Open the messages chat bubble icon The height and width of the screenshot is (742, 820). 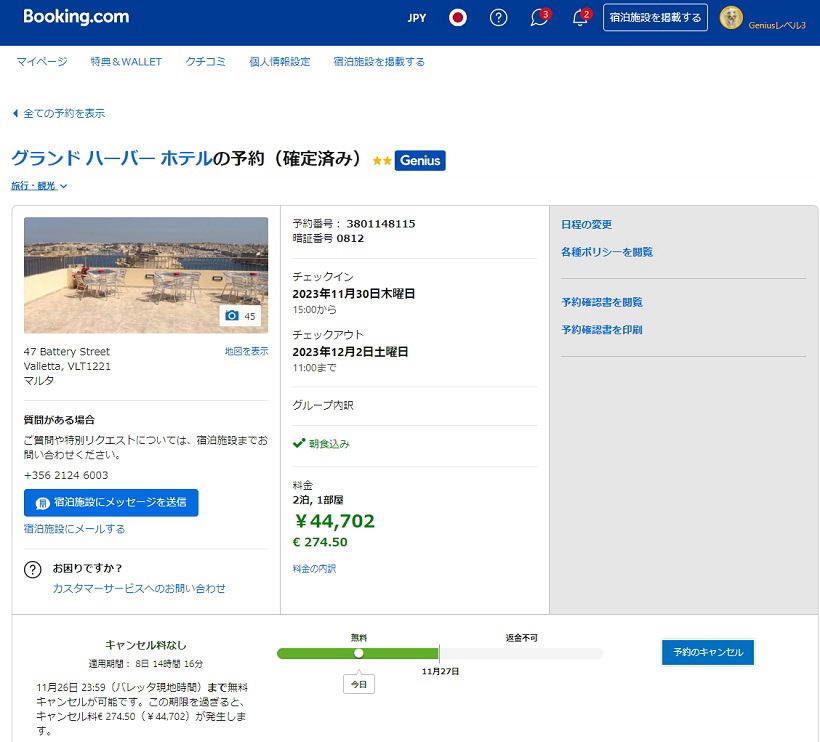pyautogui.click(x=539, y=18)
